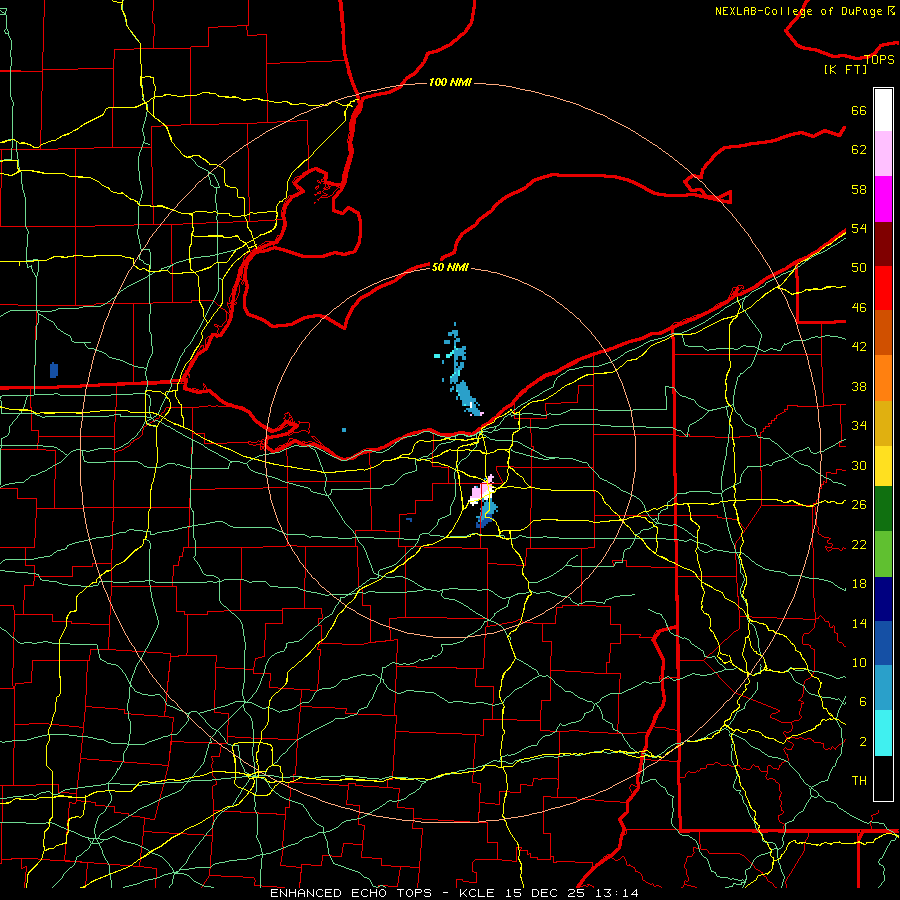Click the orange swatch between 42 and 38
900x900 pixels.
883,378
